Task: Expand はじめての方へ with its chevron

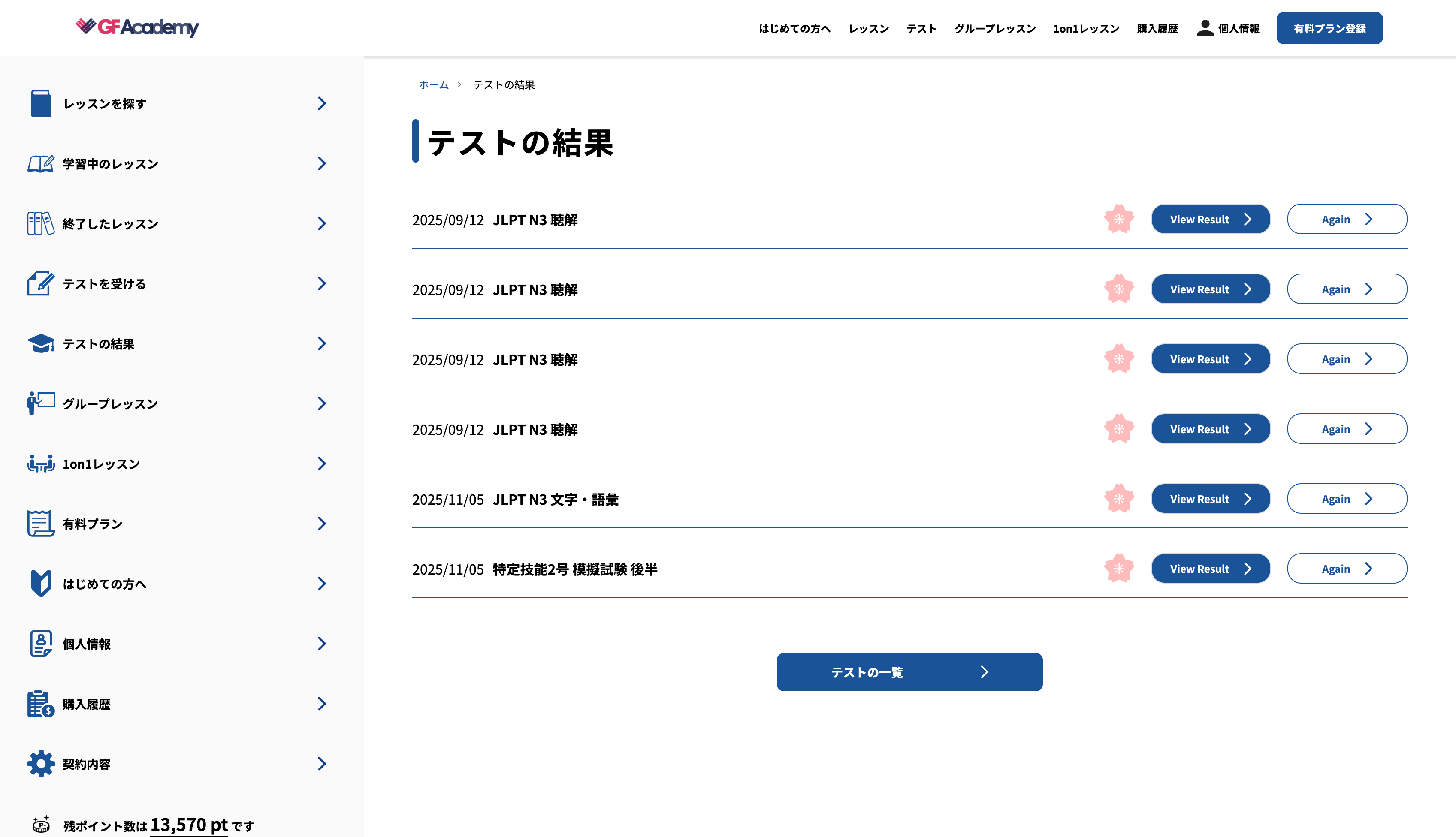Action: click(321, 584)
